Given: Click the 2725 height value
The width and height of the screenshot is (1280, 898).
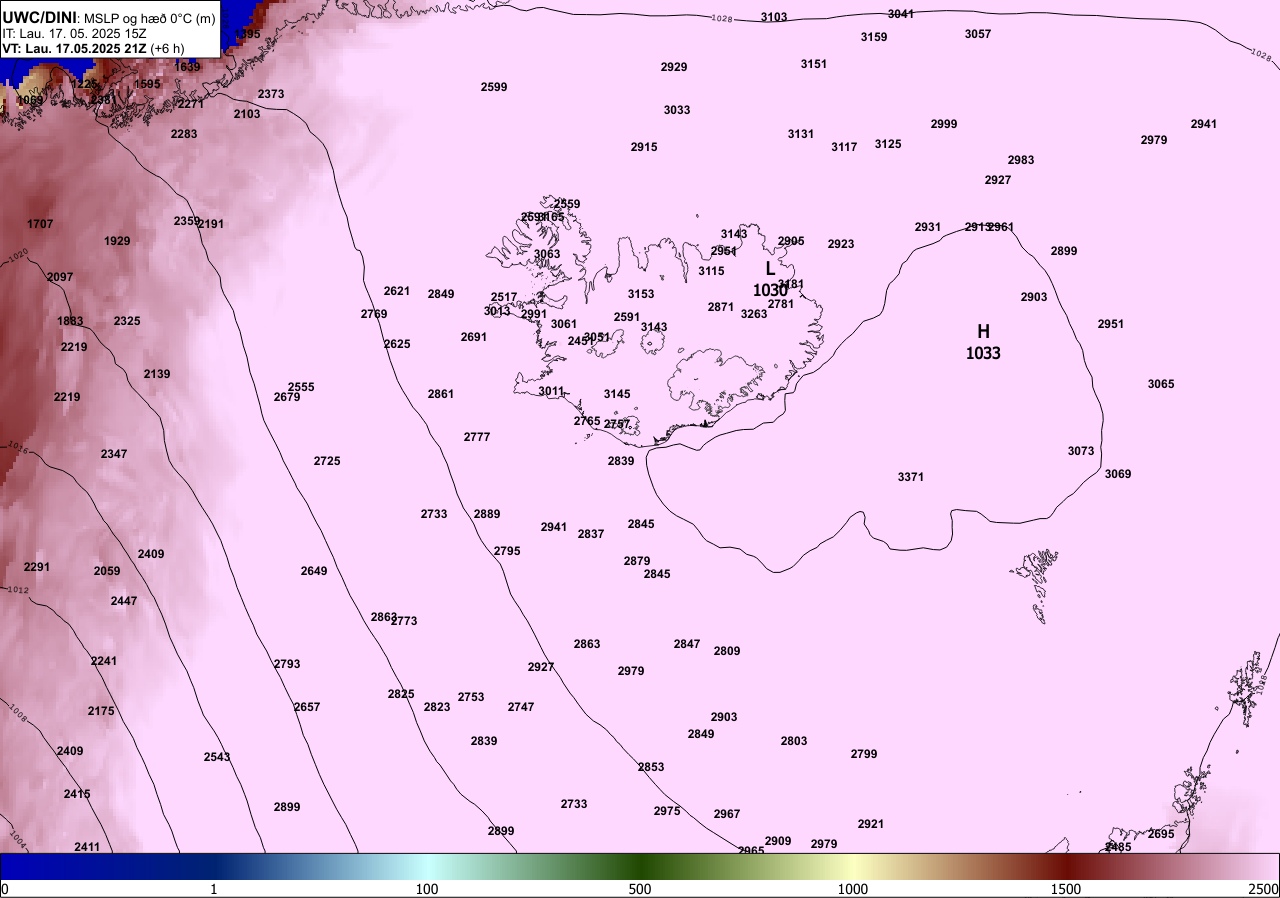Looking at the screenshot, I should [327, 461].
